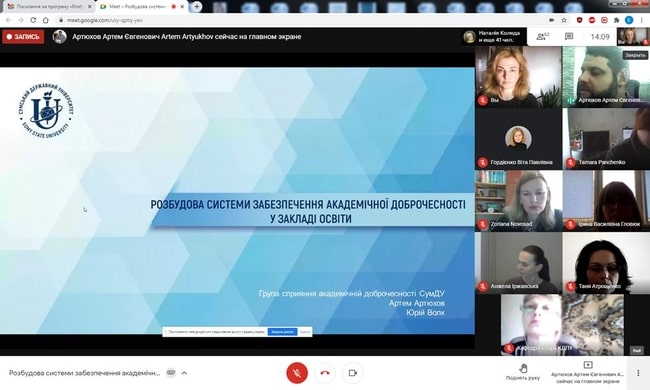
Task: Open Chrome's three-dot menu
Action: tap(642, 20)
